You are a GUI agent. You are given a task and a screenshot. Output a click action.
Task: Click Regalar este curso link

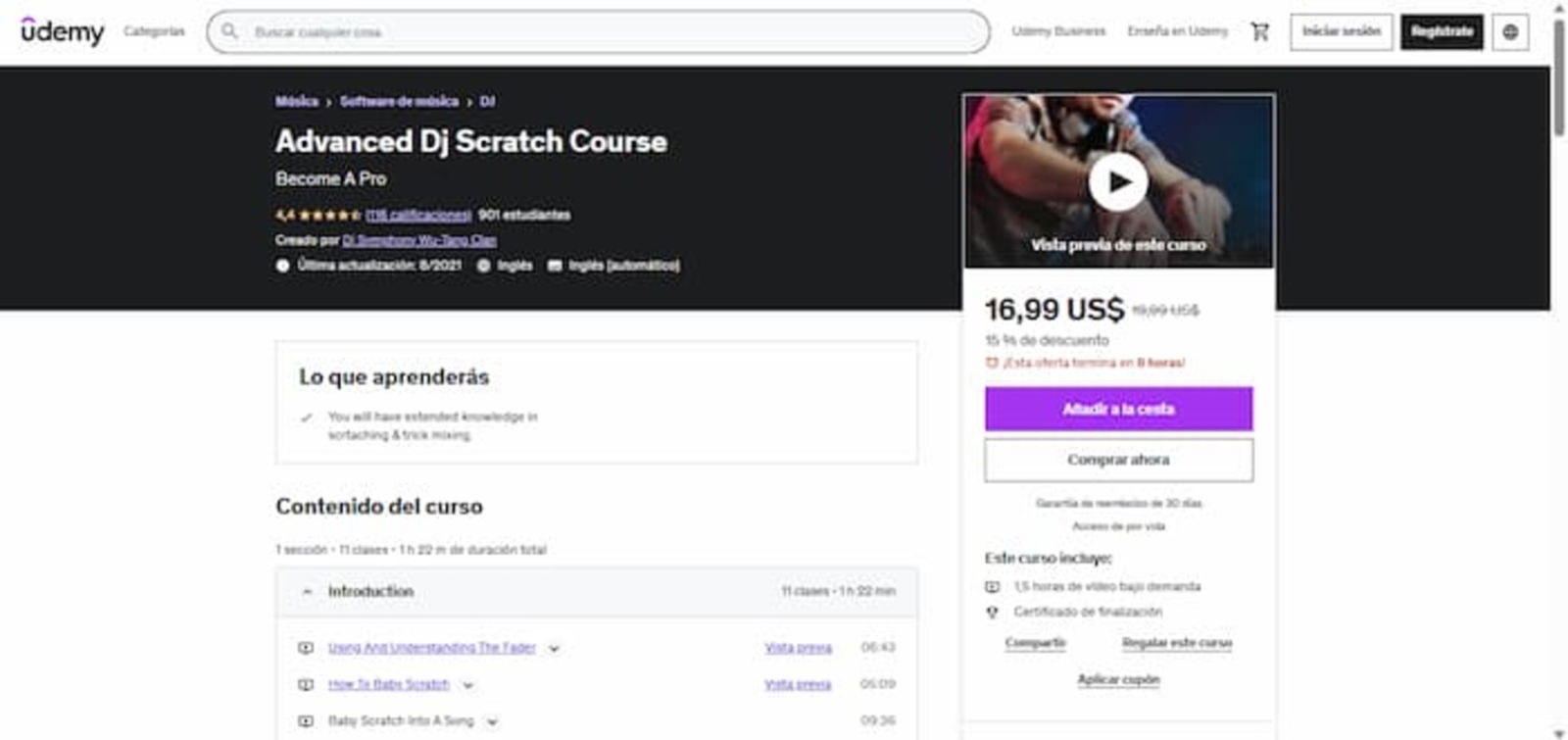coord(1177,643)
